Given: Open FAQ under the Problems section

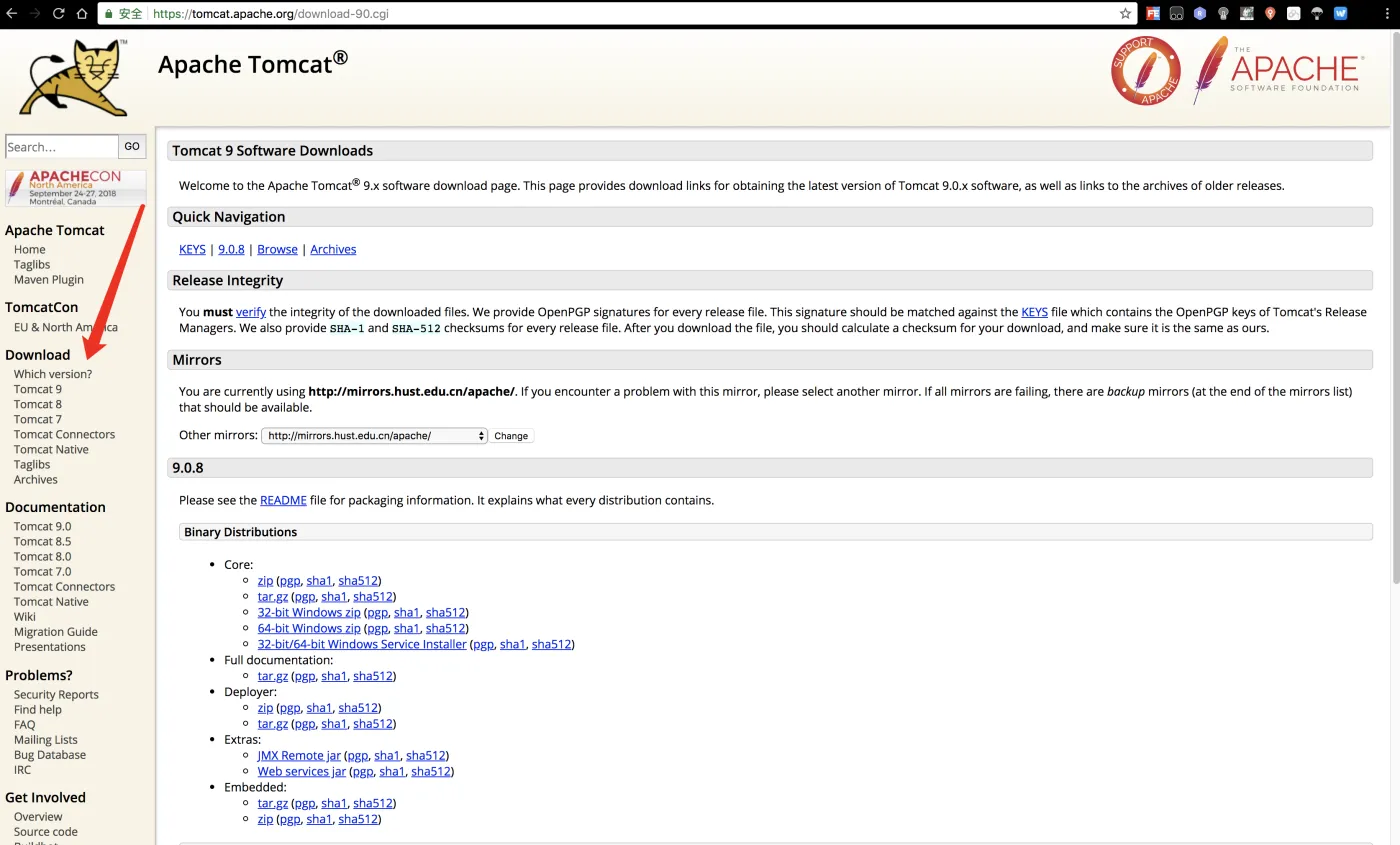Looking at the screenshot, I should (x=23, y=724).
